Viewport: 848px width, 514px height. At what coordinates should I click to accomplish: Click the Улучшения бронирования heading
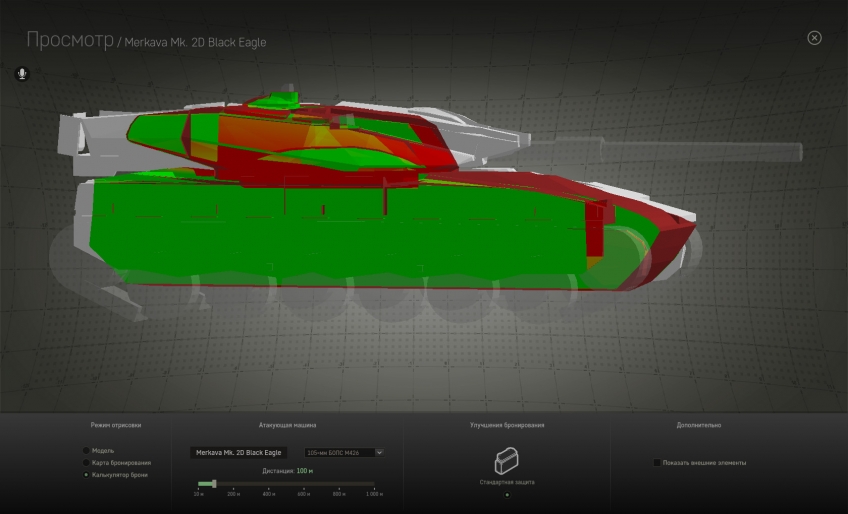click(507, 425)
